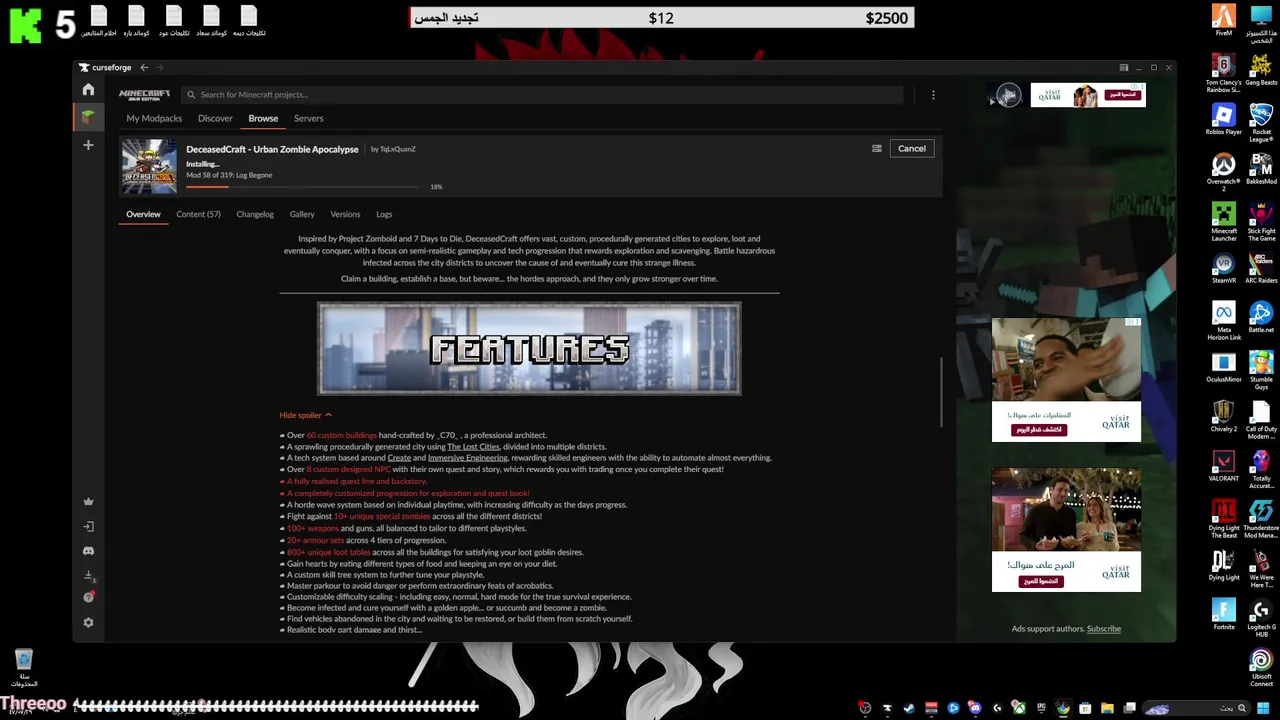Screen dimensions: 1280x720
Task: Switch to My Modpacks tab
Action: 154,118
